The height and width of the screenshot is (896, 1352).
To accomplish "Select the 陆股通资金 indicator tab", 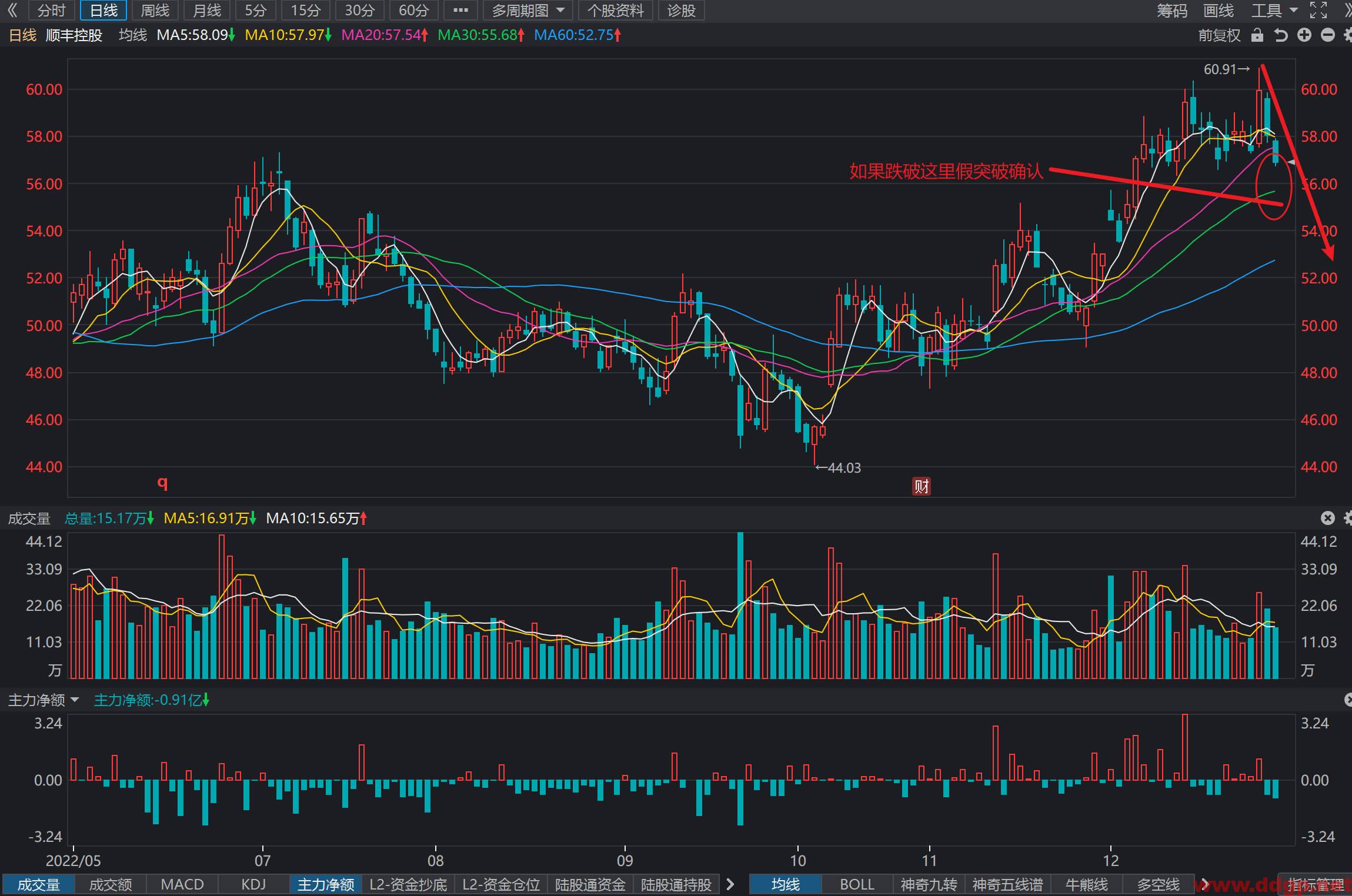I will [590, 884].
